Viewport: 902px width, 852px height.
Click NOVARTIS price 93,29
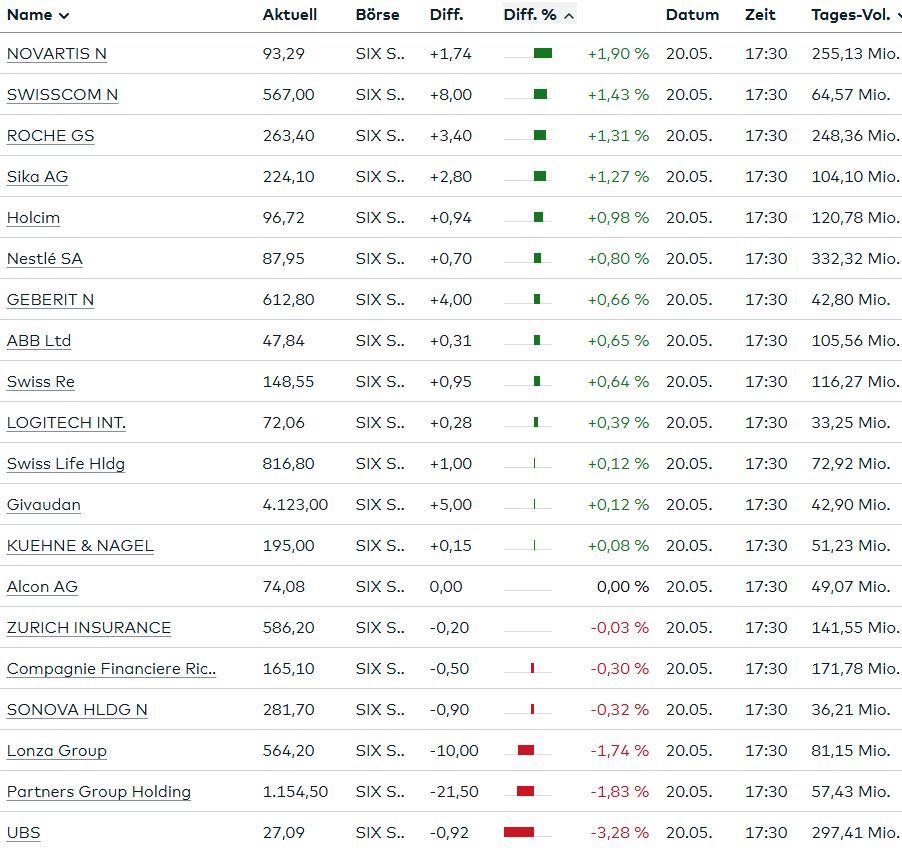tap(284, 54)
